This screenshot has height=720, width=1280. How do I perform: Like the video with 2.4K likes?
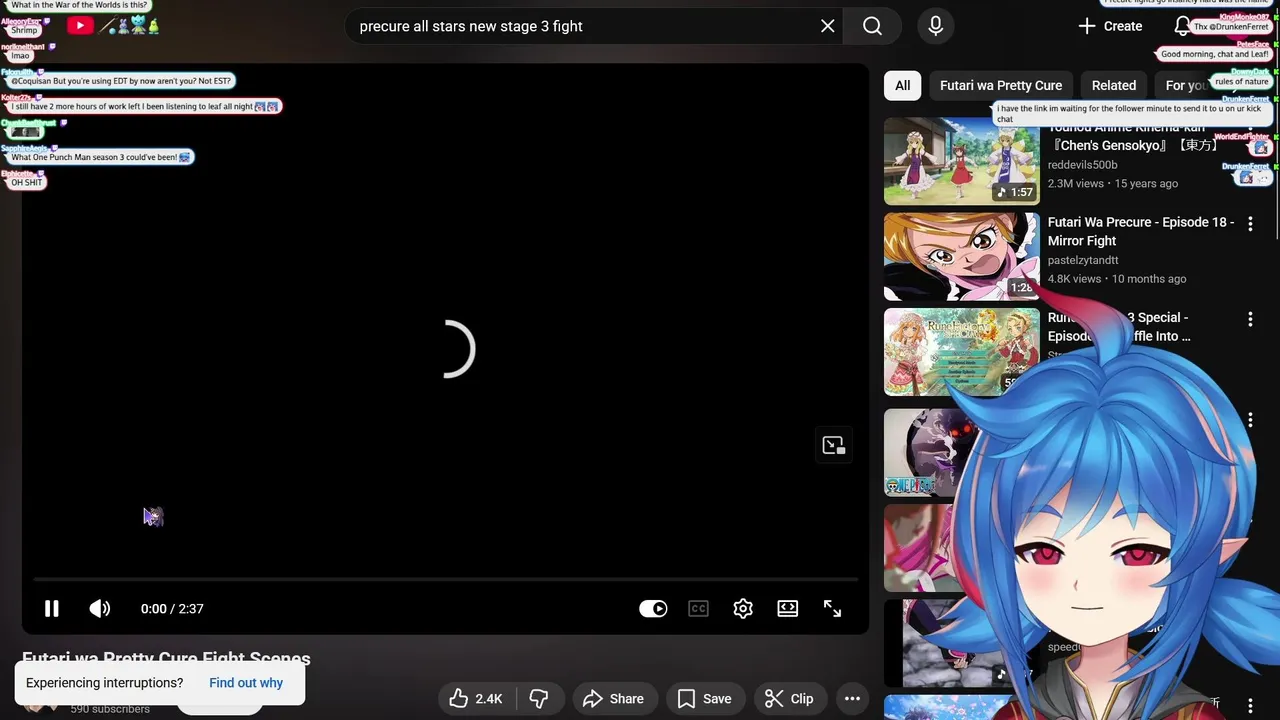tap(476, 699)
